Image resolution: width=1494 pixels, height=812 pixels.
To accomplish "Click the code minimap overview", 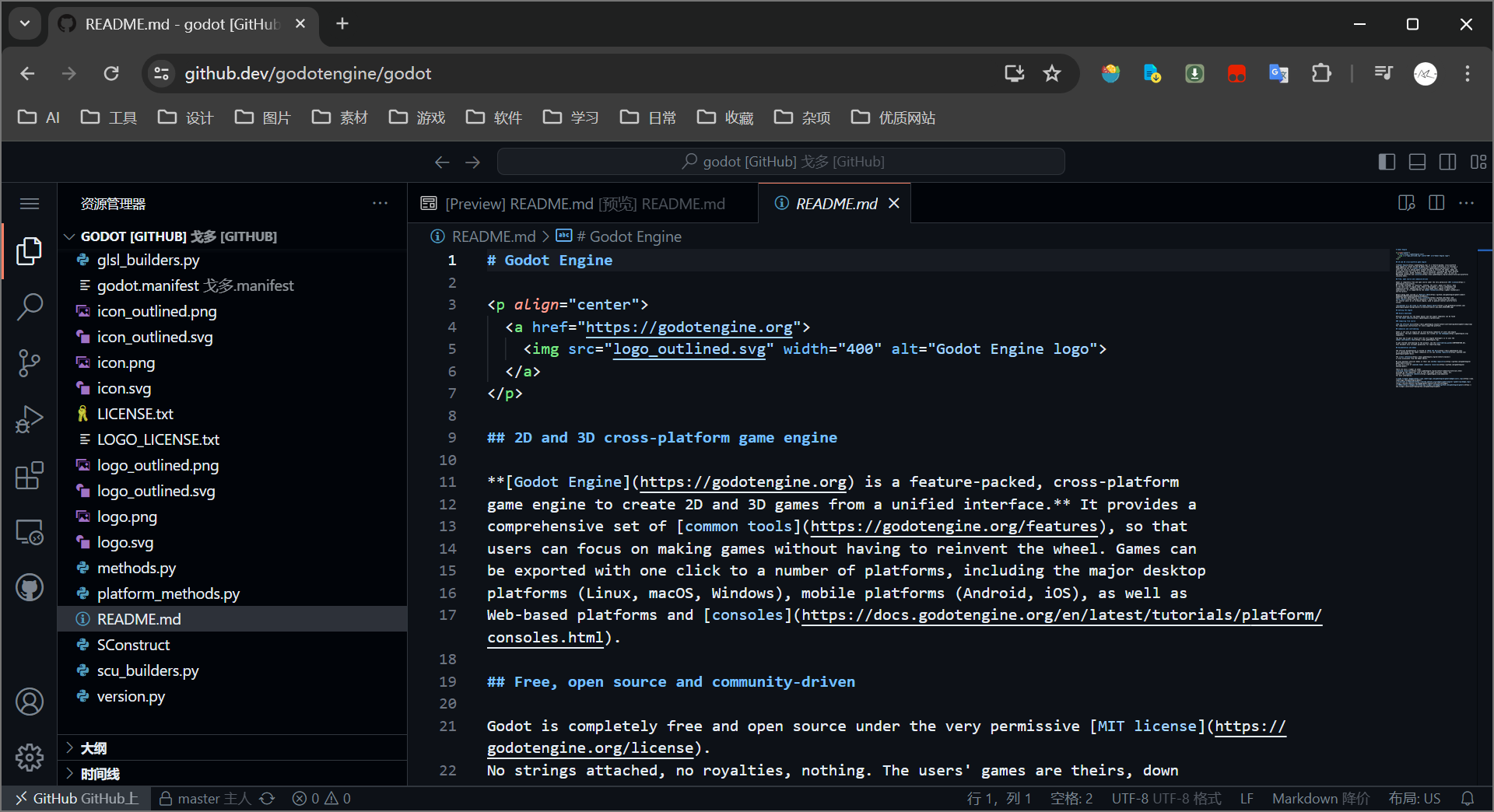I will [1433, 319].
